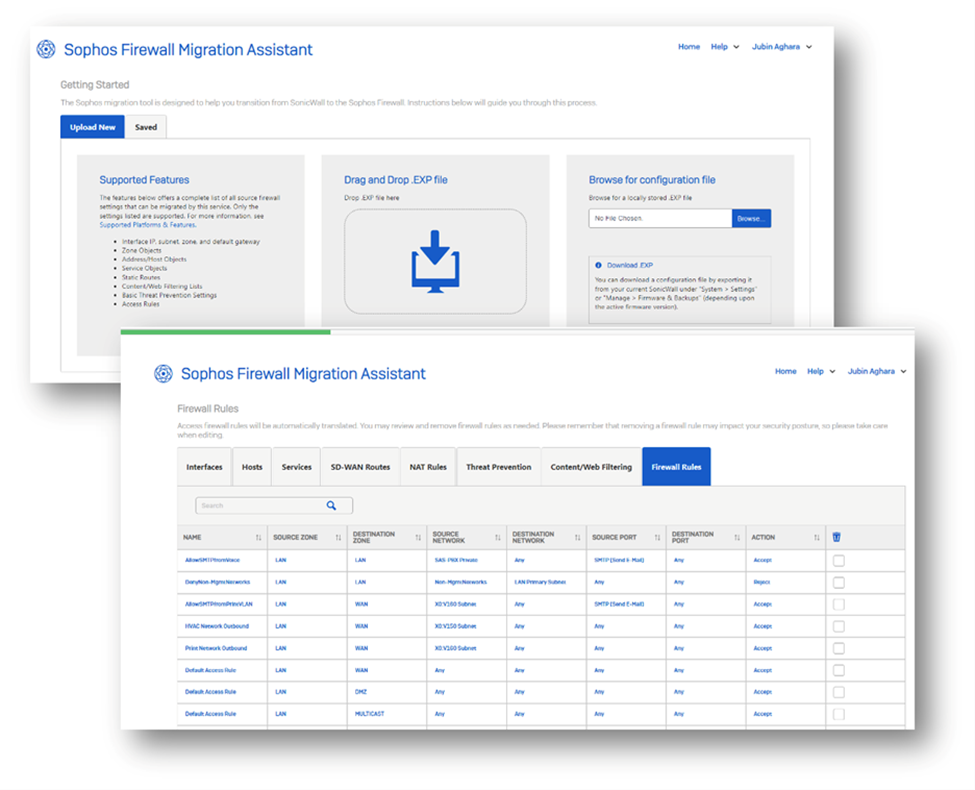Switch to the Saved tab

[x=146, y=127]
